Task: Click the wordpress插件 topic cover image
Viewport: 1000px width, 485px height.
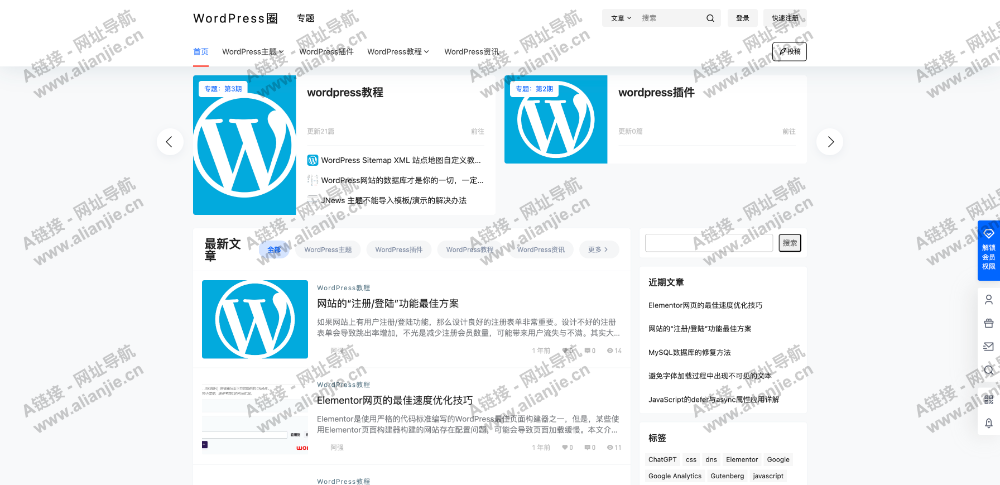Action: pyautogui.click(x=555, y=119)
